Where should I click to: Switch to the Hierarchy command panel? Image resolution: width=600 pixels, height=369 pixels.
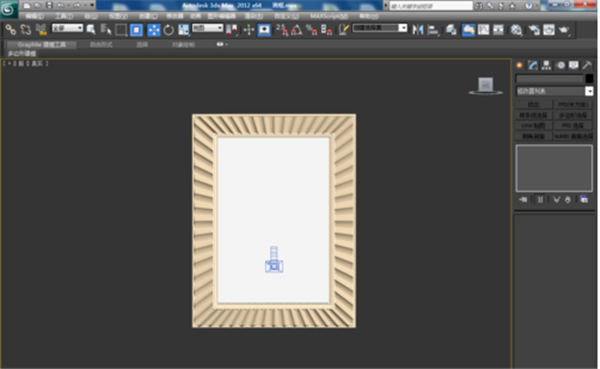click(x=546, y=65)
